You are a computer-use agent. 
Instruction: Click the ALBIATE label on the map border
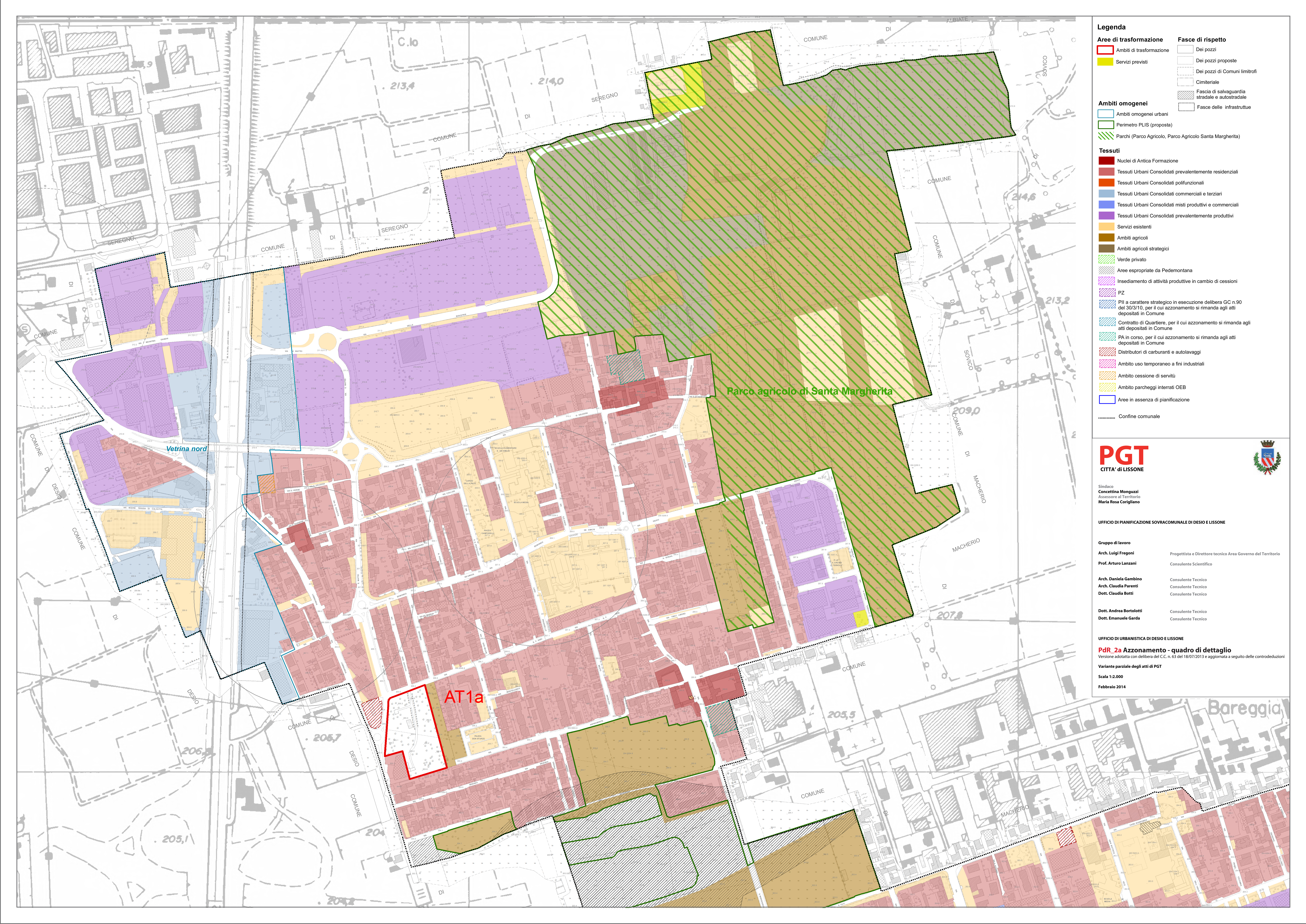(x=957, y=20)
